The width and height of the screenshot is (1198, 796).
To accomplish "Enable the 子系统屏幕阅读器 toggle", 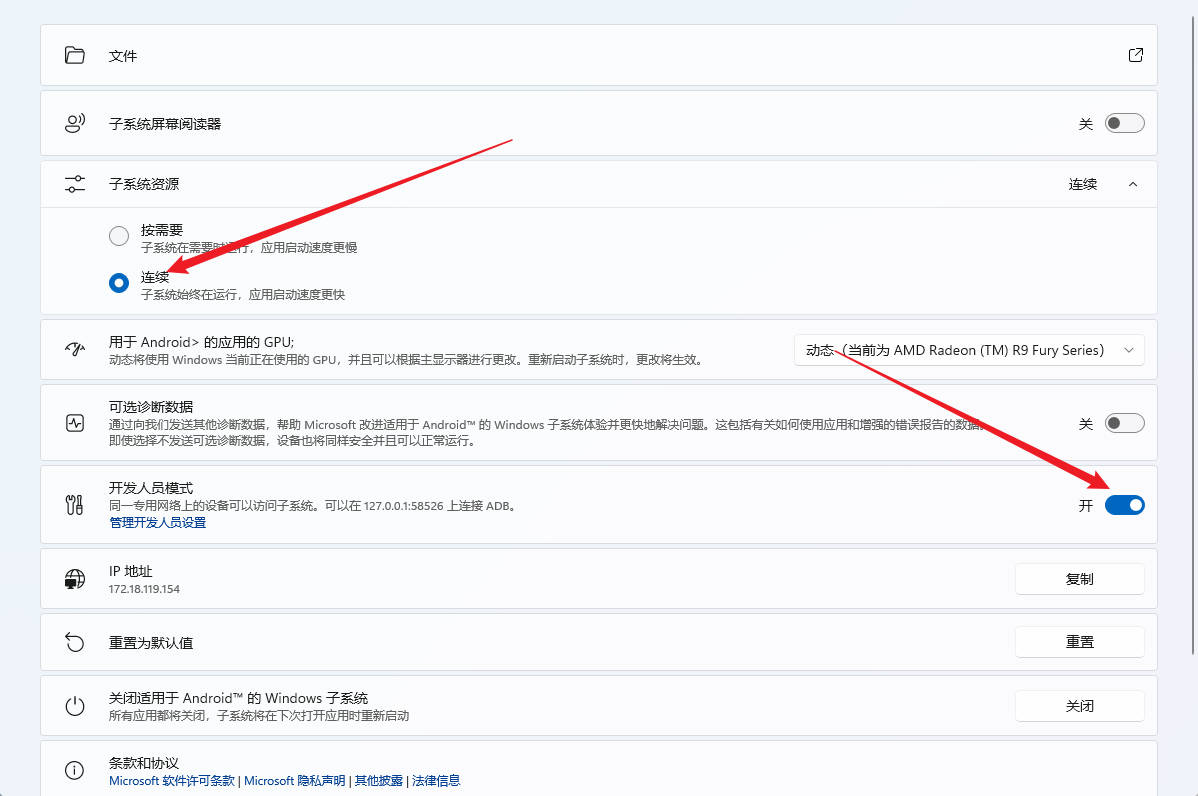I will 1124,122.
